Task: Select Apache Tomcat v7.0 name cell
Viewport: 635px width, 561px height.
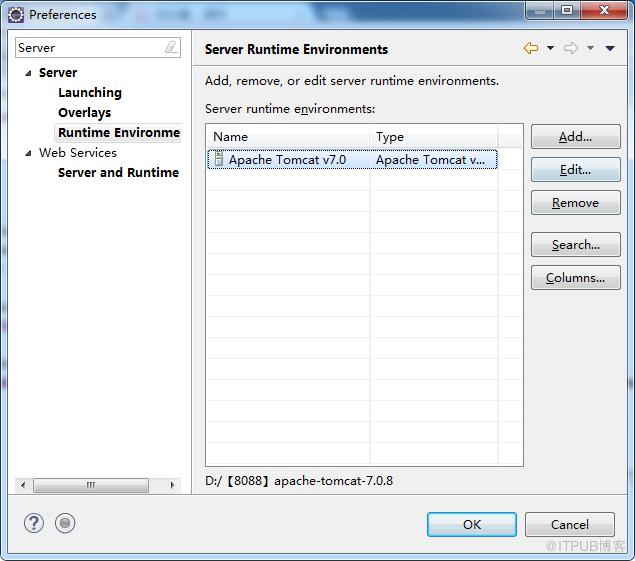Action: (288, 160)
